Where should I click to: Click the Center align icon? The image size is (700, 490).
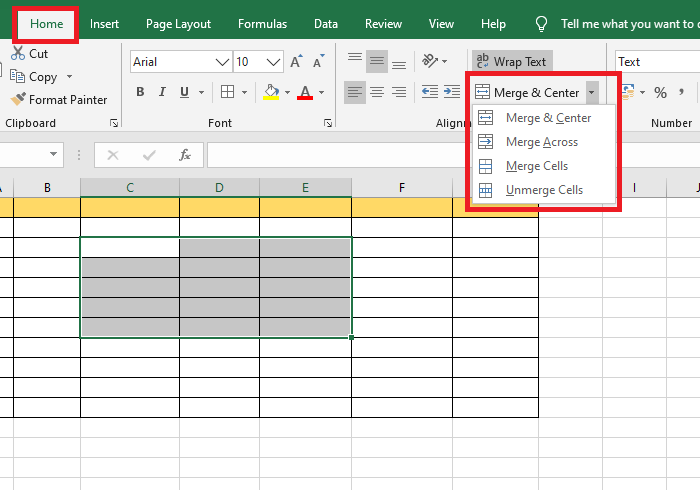377,92
